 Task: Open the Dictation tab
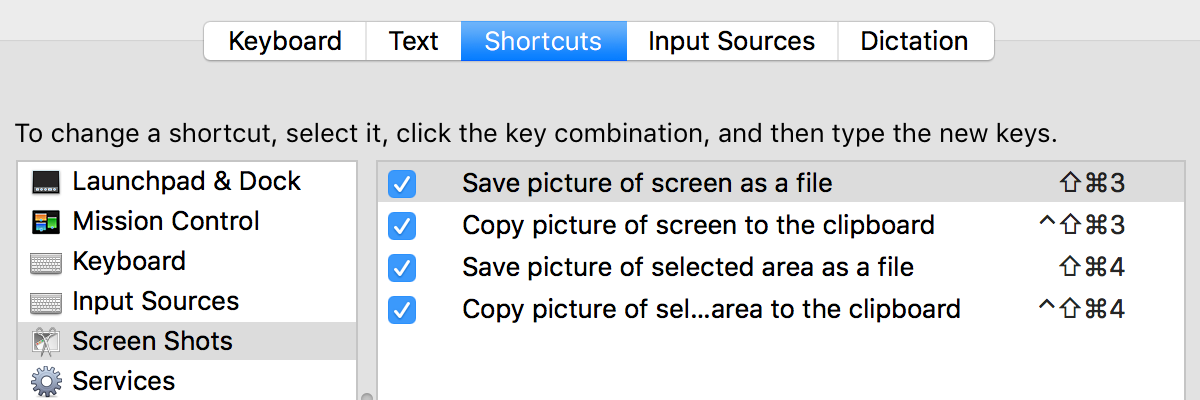[x=914, y=41]
